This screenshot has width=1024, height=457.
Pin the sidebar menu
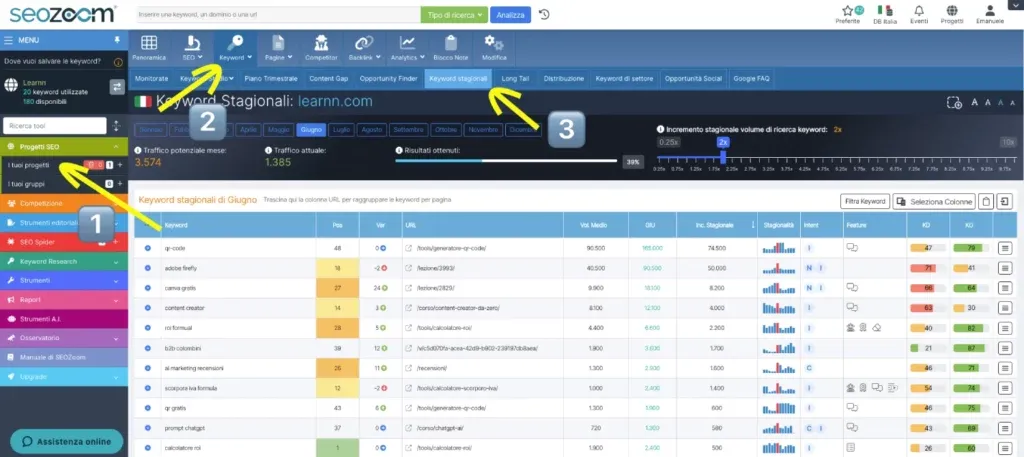117,40
